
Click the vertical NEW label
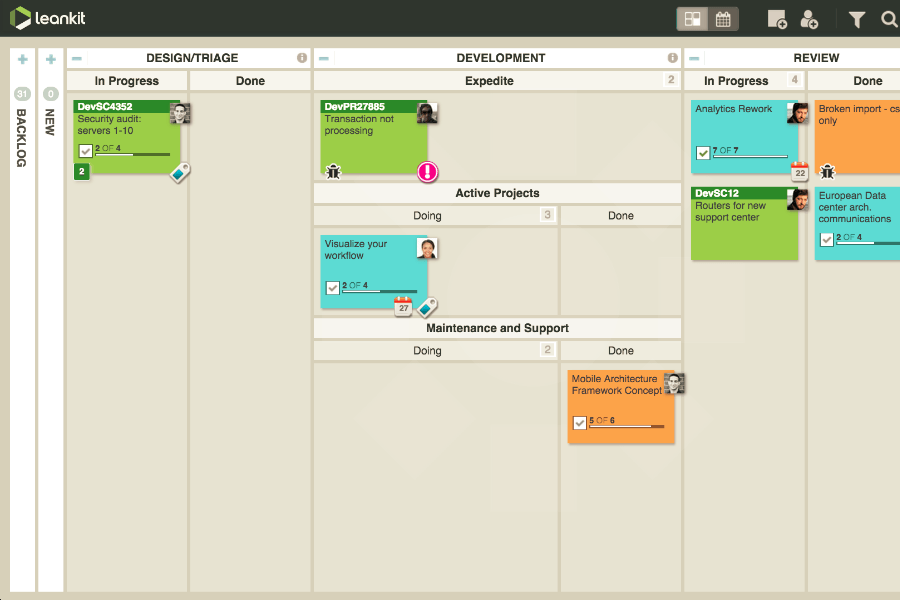click(50, 122)
